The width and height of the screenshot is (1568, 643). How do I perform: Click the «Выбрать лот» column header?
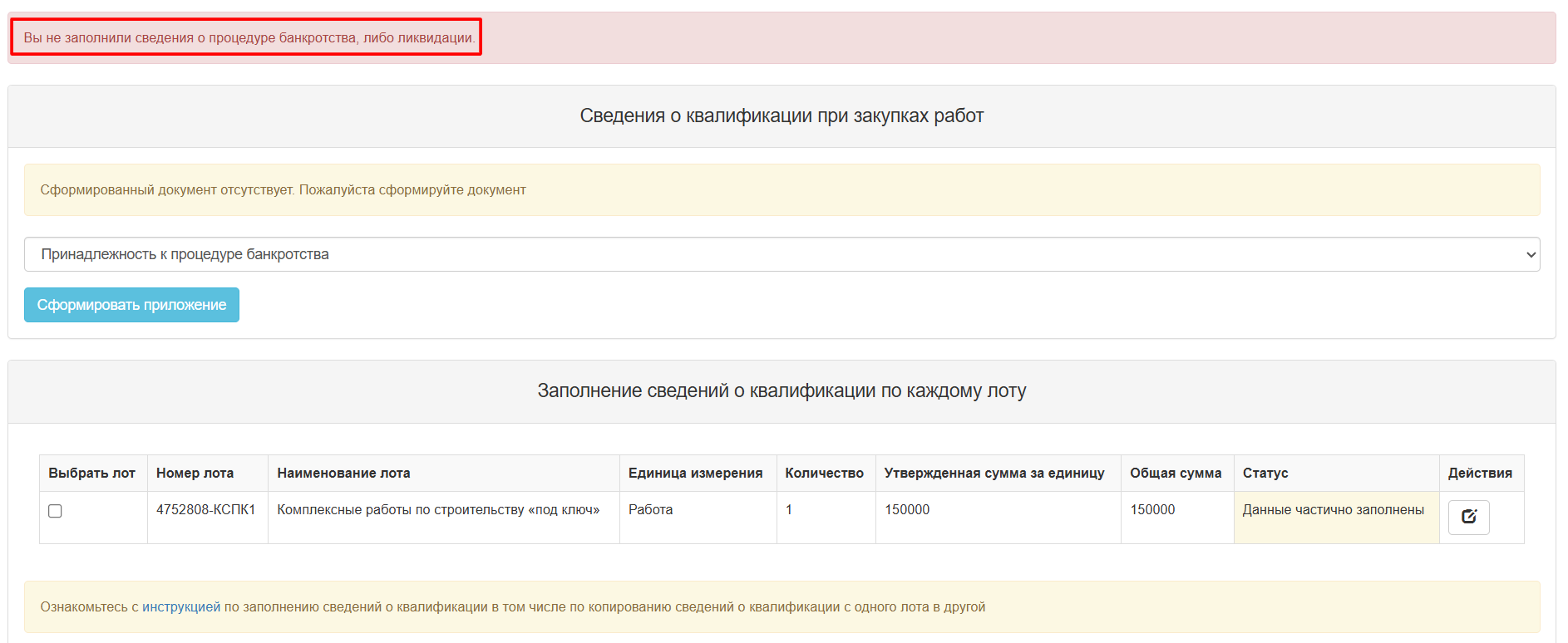[91, 473]
